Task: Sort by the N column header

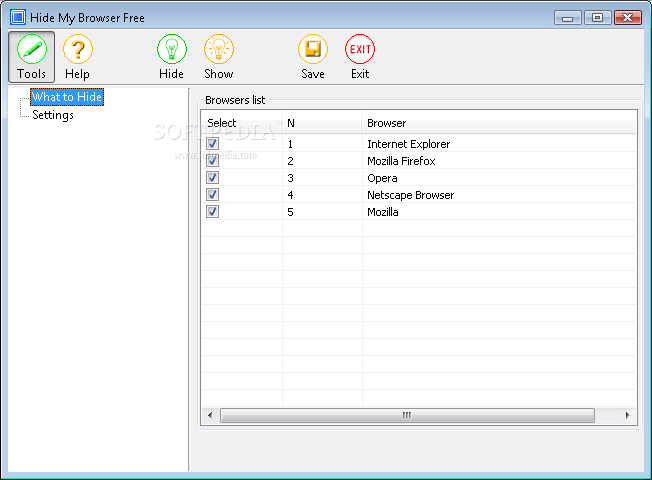Action: 321,123
